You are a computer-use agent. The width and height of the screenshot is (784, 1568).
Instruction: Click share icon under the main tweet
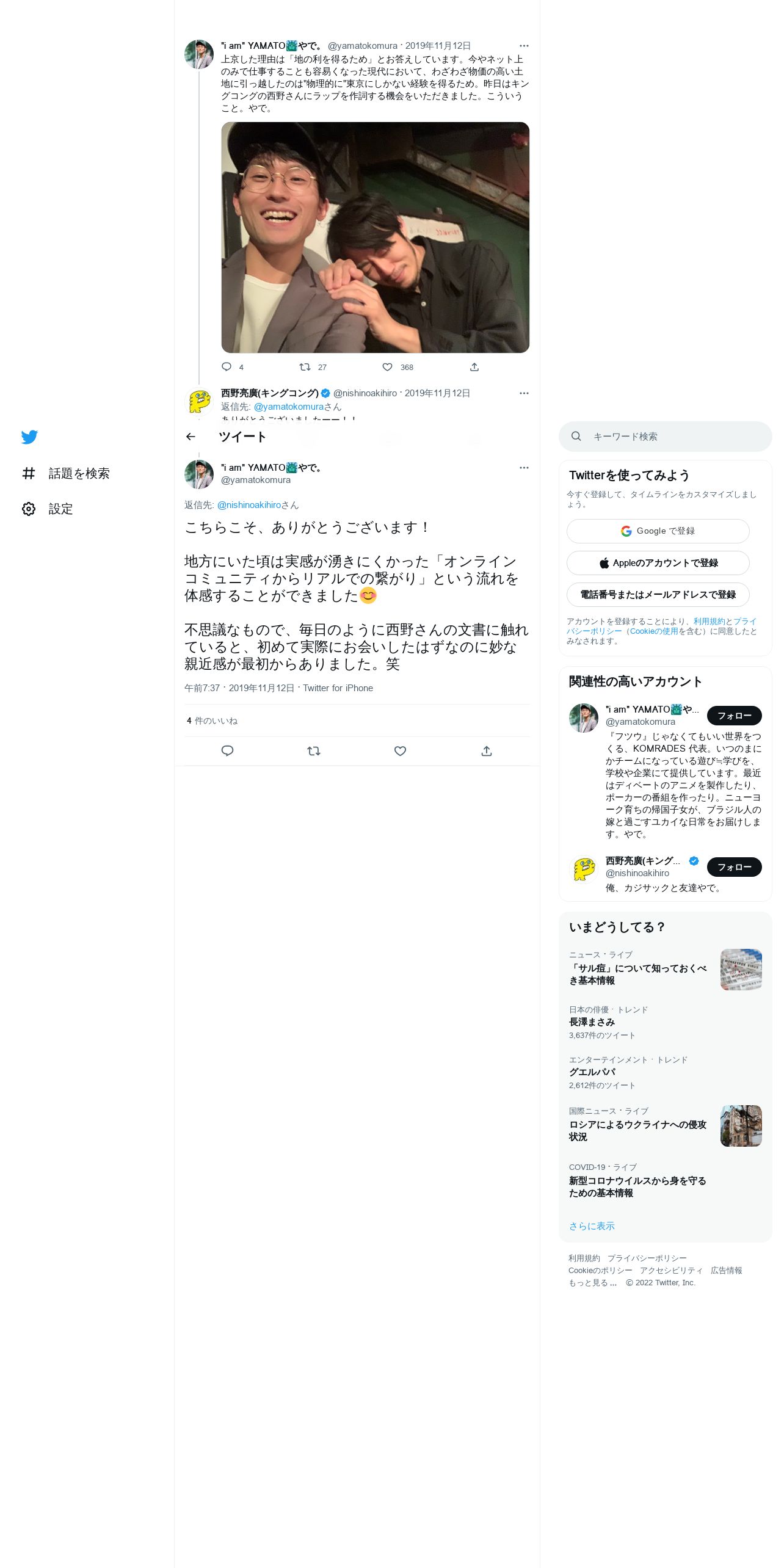[487, 751]
